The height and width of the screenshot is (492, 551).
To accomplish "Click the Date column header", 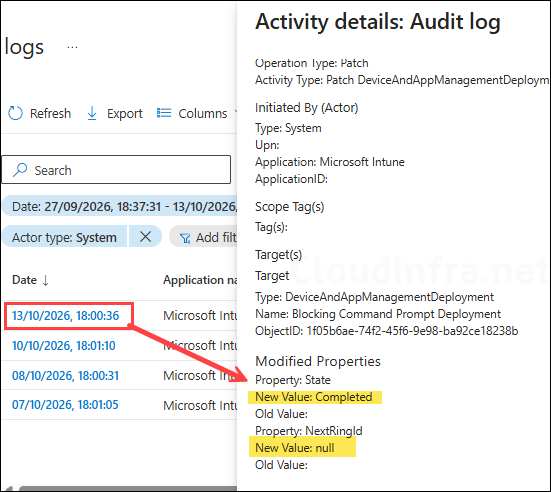I will pyautogui.click(x=24, y=280).
